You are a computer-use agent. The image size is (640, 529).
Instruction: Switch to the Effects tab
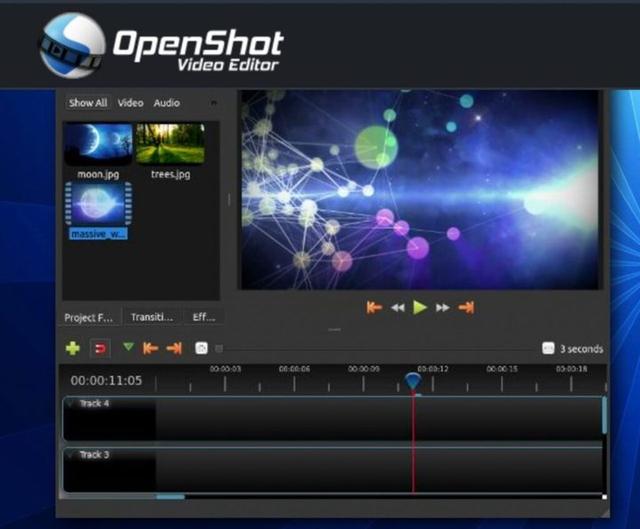203,317
